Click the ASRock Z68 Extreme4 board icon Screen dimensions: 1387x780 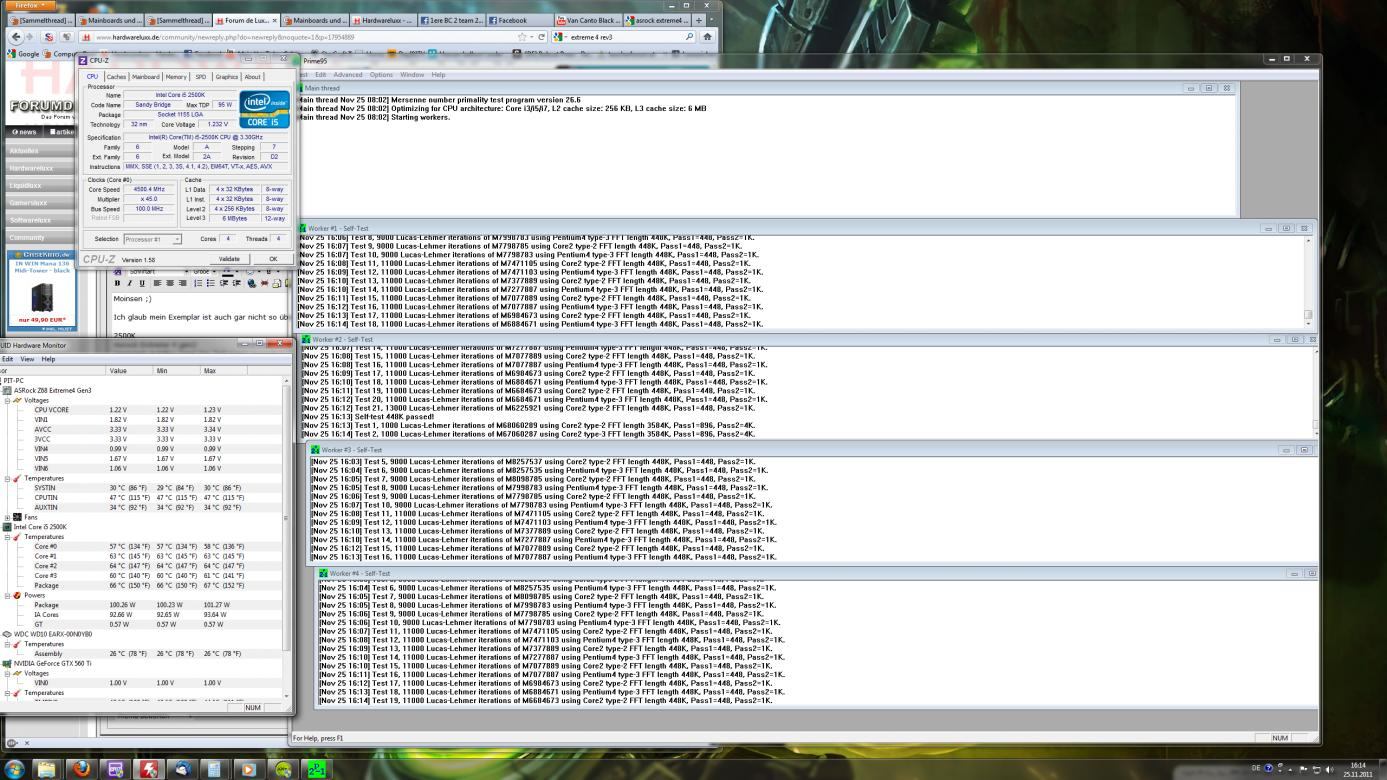coord(8,390)
